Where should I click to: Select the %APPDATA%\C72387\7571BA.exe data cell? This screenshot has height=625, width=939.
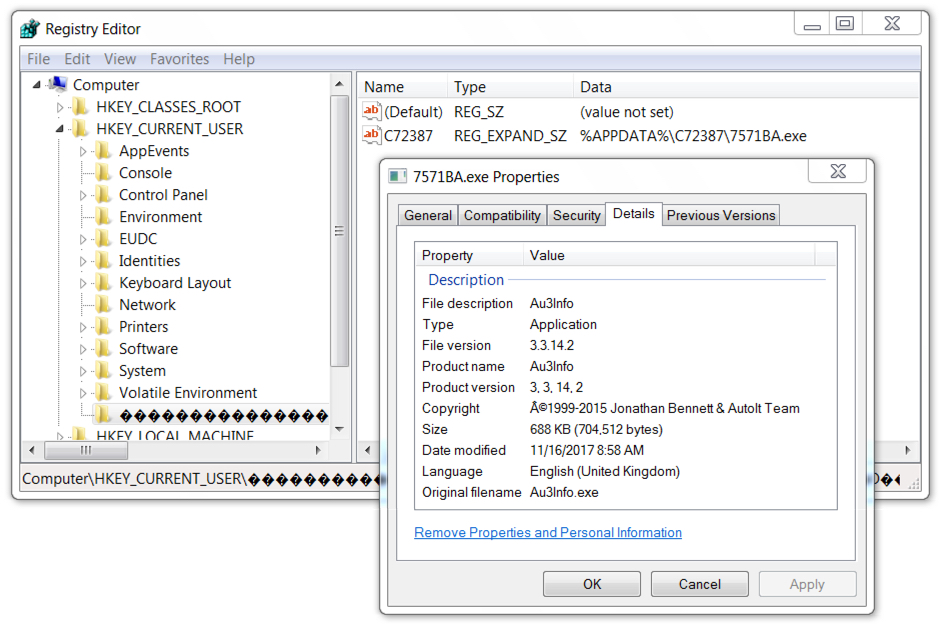pos(693,136)
